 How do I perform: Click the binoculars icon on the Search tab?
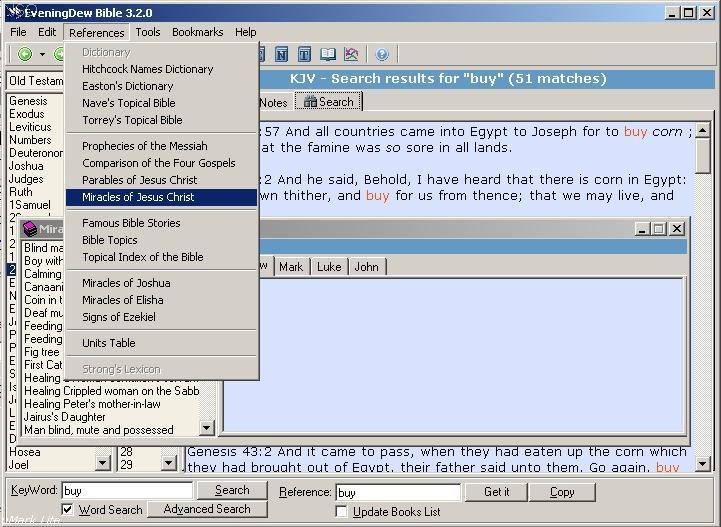(310, 102)
